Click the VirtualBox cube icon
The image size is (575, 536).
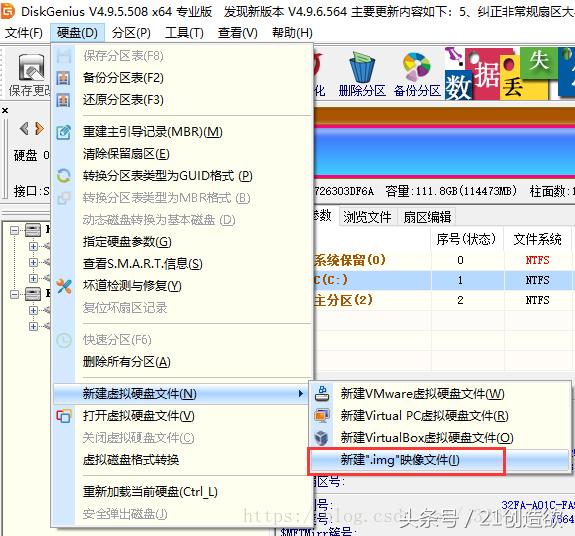[x=322, y=437]
